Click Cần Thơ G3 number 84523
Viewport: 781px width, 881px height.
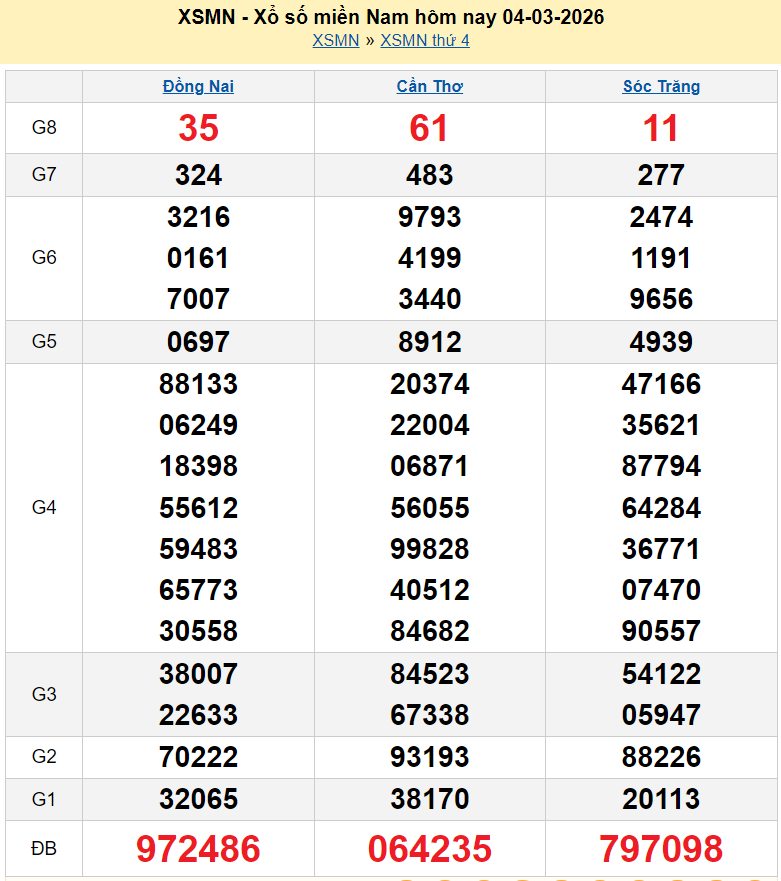pos(429,674)
